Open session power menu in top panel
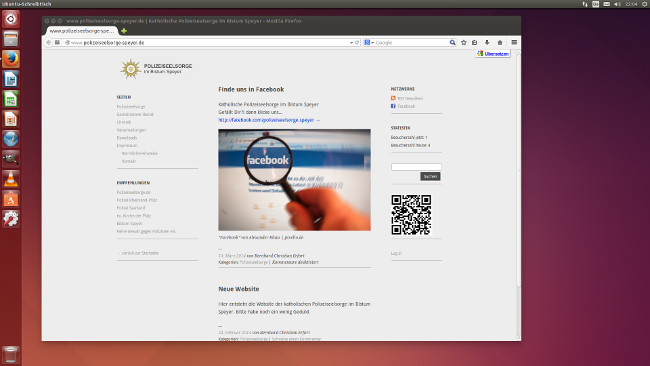The width and height of the screenshot is (650, 366). tap(645, 4)
